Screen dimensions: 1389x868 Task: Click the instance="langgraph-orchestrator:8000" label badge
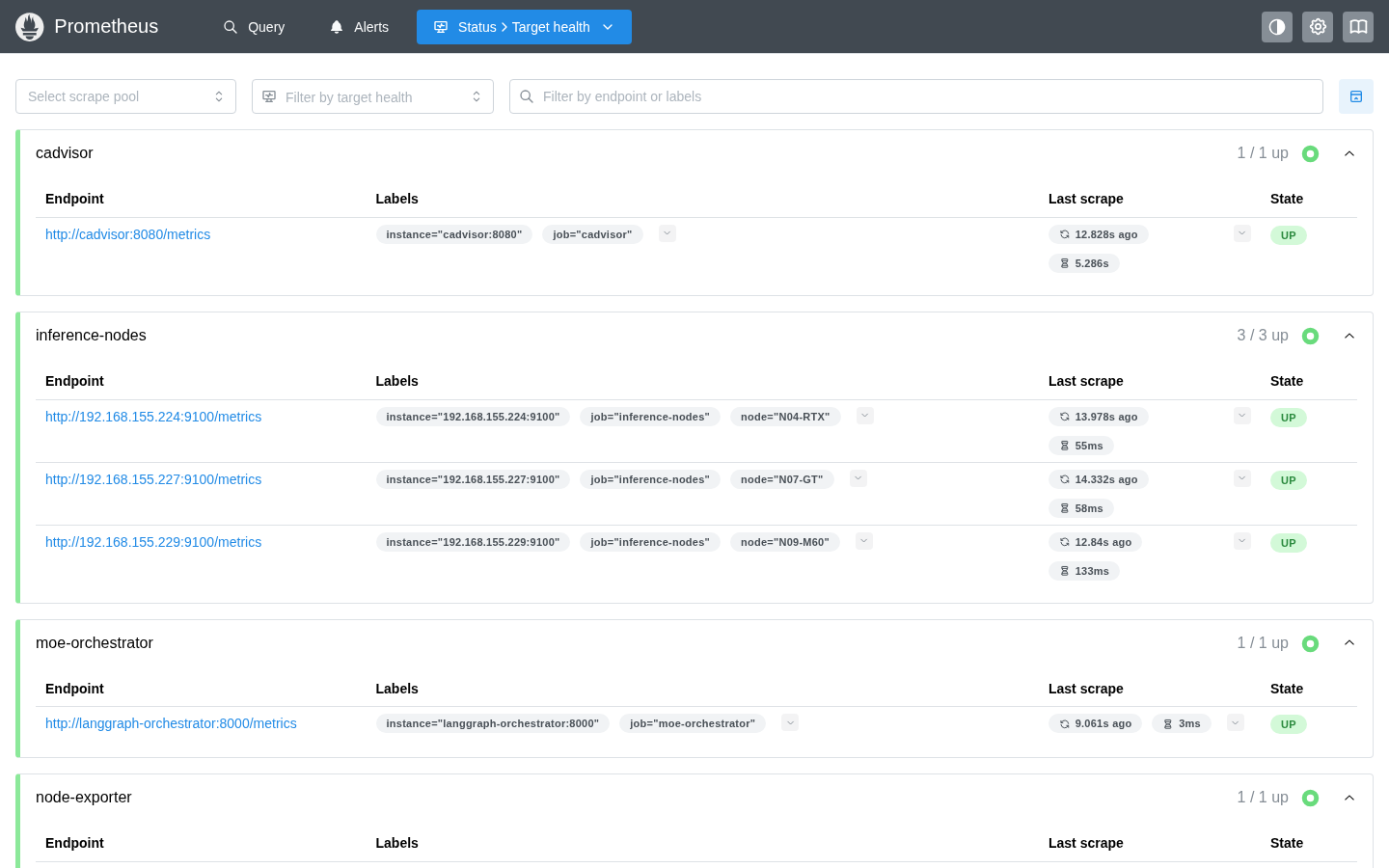pos(493,723)
